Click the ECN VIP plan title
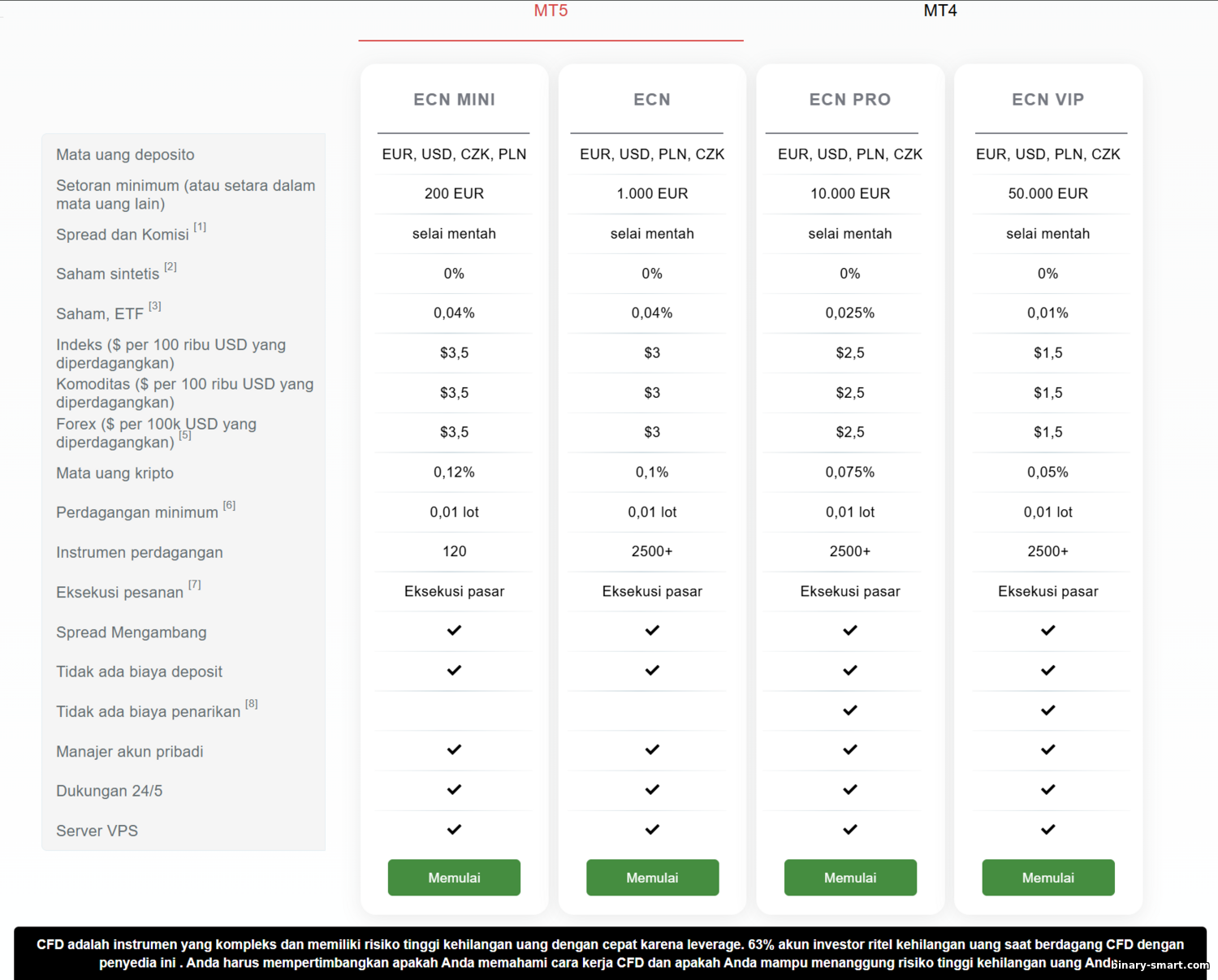The image size is (1218, 980). pyautogui.click(x=1047, y=100)
